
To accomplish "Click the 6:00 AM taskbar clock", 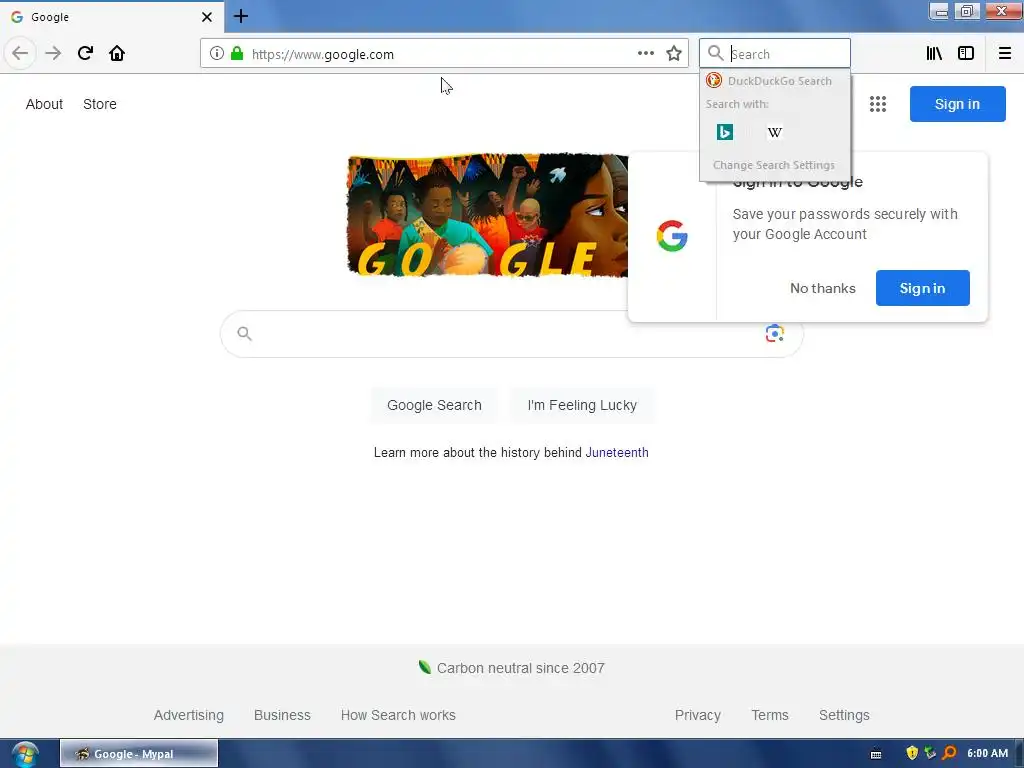I will click(x=987, y=753).
